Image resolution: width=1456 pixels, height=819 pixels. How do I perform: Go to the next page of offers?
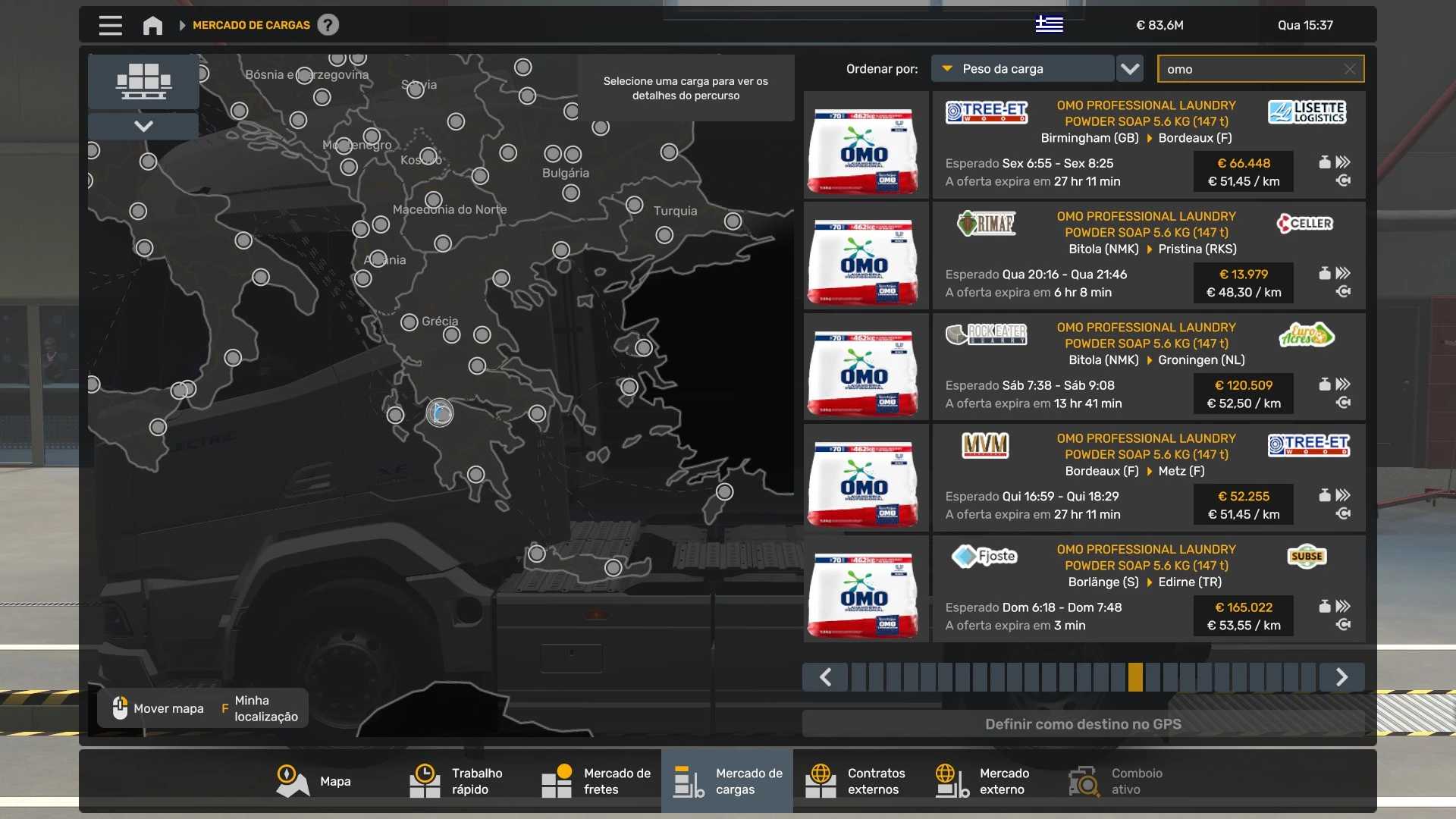pyautogui.click(x=1341, y=676)
